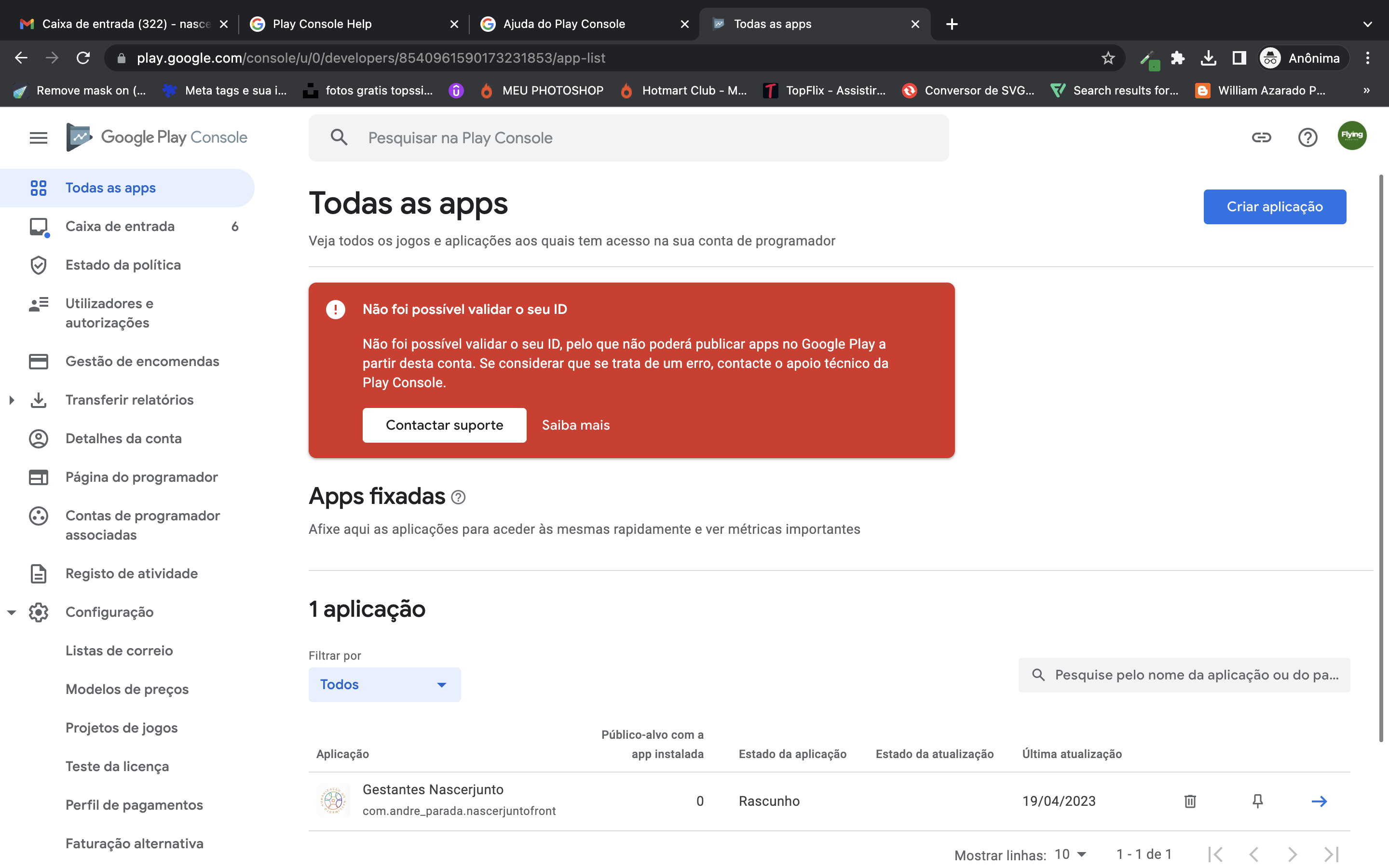Reload the current page
Image resolution: width=1389 pixels, height=868 pixels.
coord(83,58)
